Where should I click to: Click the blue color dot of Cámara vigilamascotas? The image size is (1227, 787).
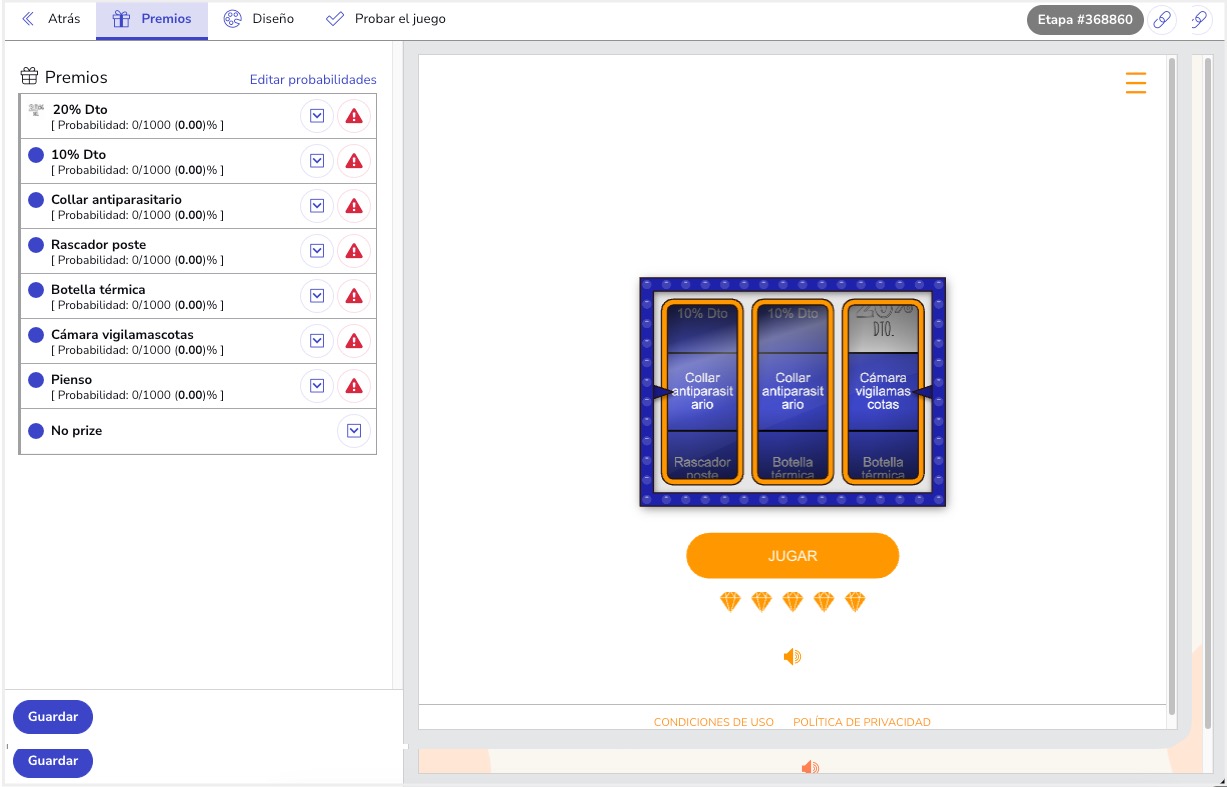click(36, 335)
